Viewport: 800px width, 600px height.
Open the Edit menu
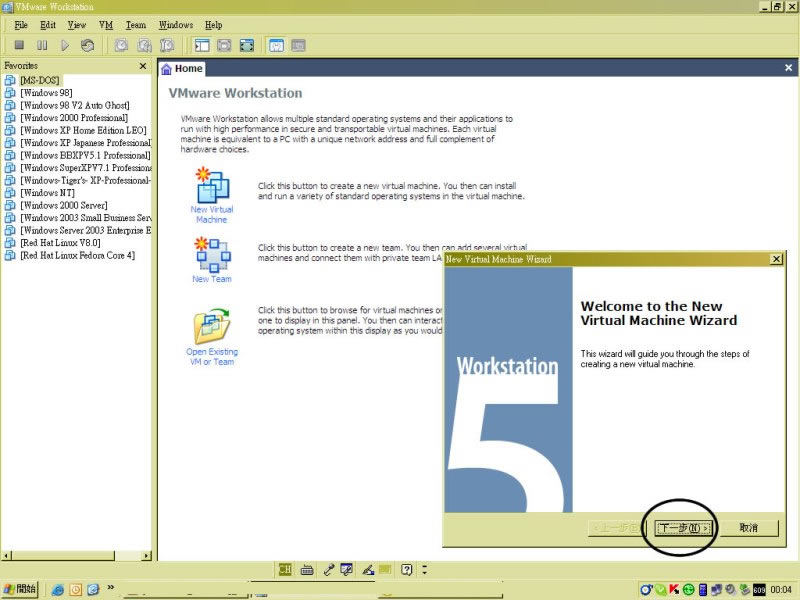tap(48, 25)
